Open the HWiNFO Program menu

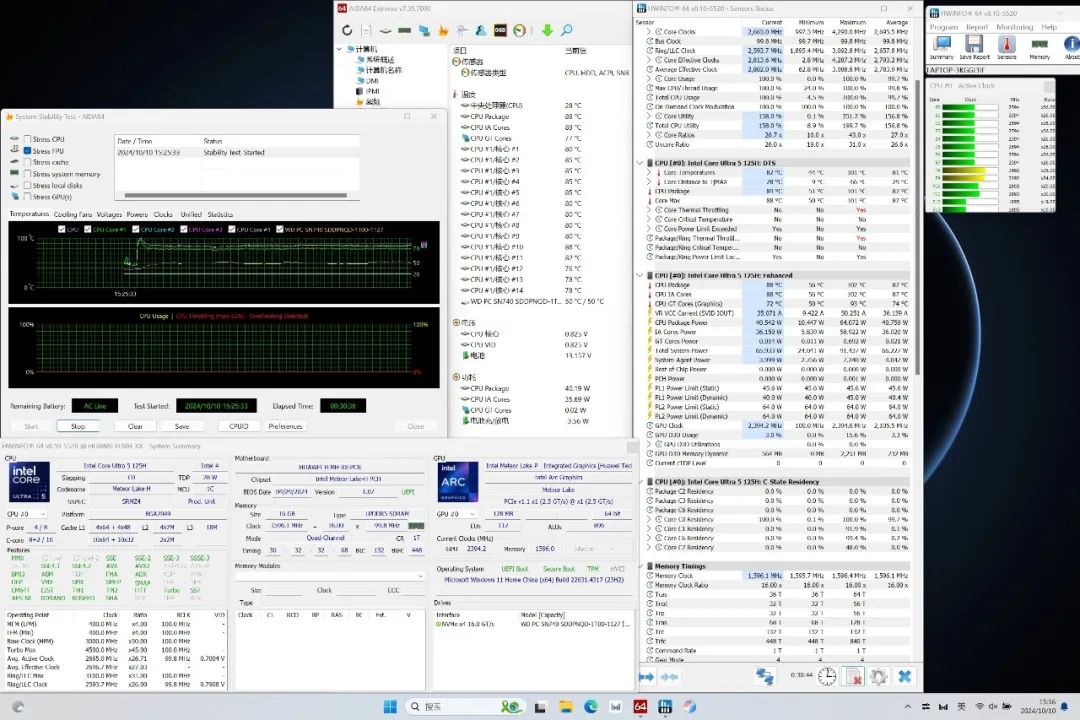pyautogui.click(x=944, y=27)
